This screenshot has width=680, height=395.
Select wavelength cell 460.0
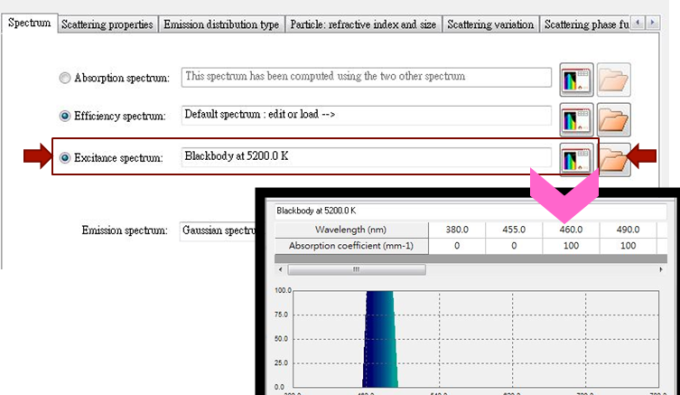point(571,230)
